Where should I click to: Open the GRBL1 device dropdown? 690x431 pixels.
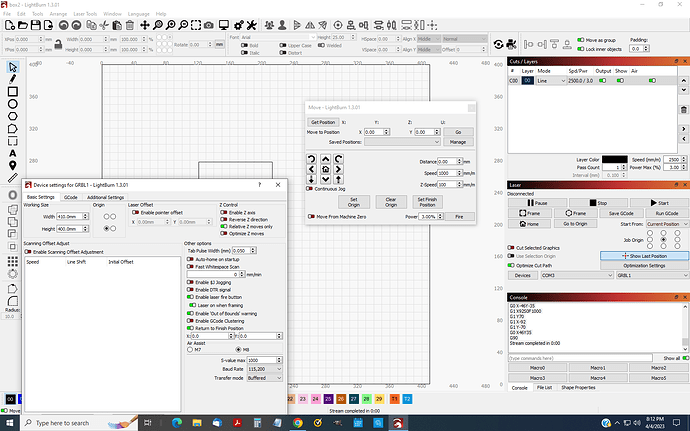652,276
